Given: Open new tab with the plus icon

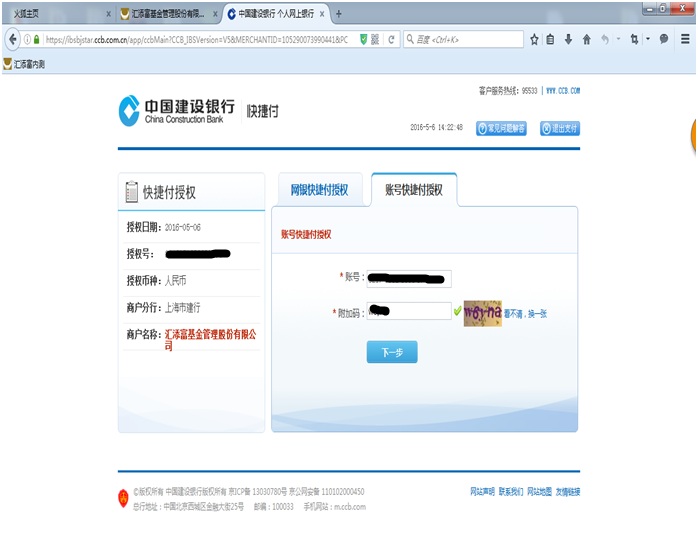Looking at the screenshot, I should coord(339,14).
